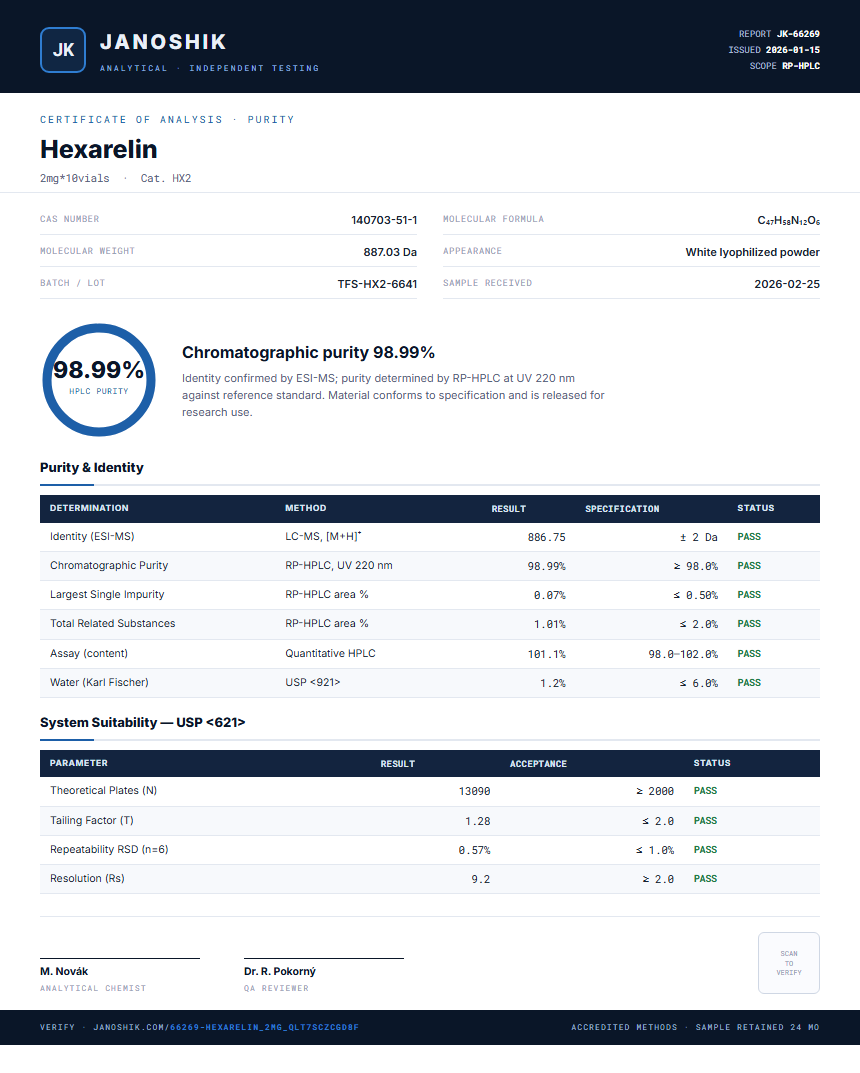Click signatory name Dr. R. Pokorný
Viewport: 860px width, 1073px height.
279,971
